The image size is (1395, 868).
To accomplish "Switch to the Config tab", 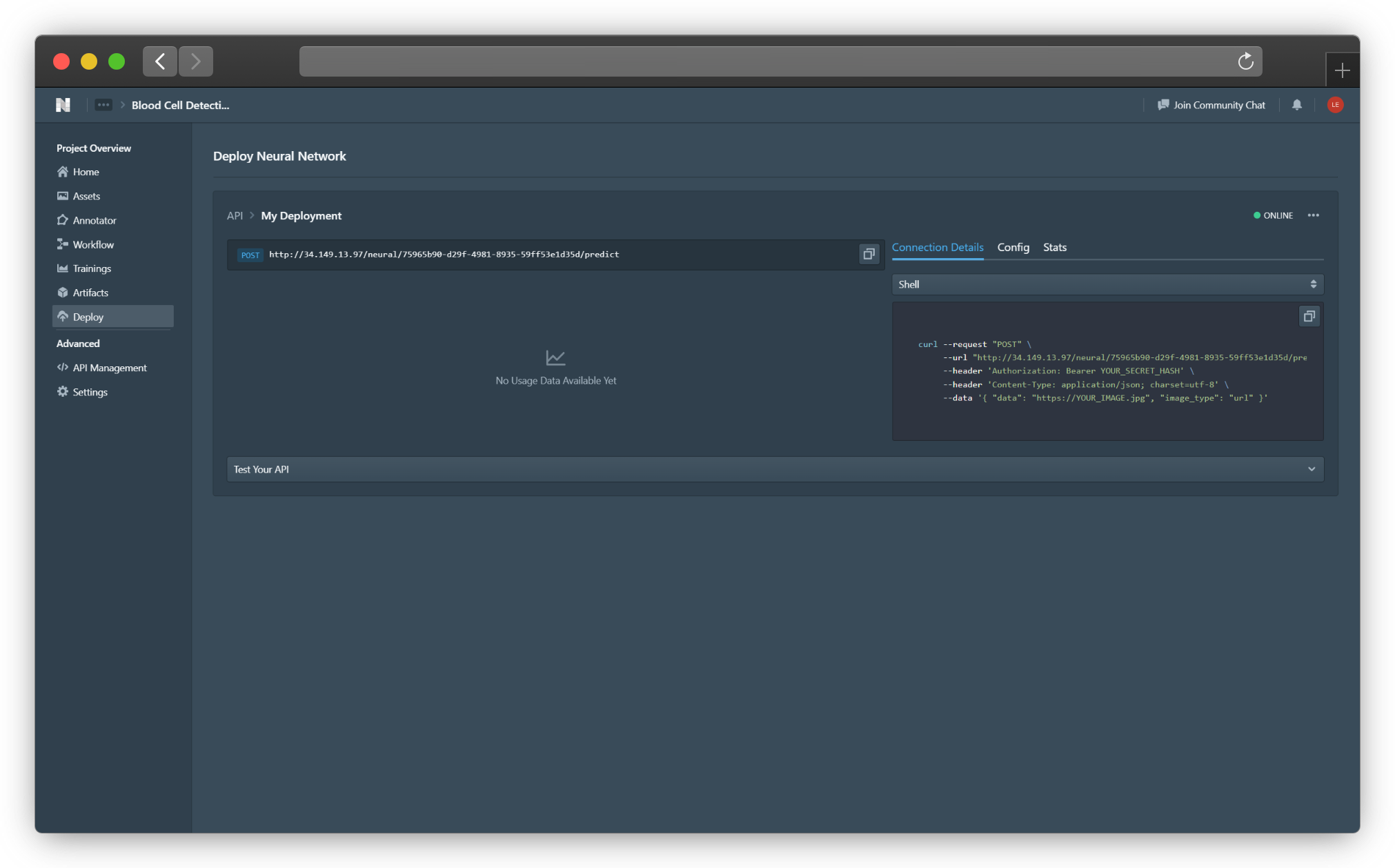I will (x=1013, y=247).
